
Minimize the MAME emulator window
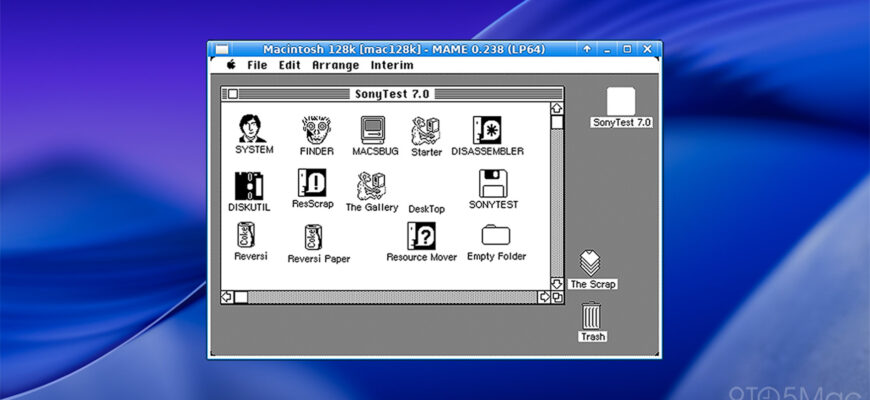(607, 49)
